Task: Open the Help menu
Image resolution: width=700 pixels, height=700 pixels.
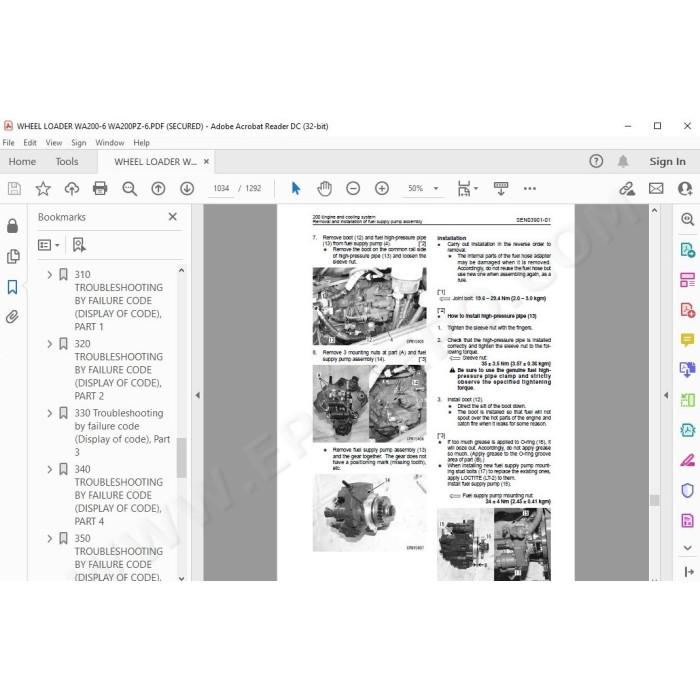Action: tap(142, 143)
